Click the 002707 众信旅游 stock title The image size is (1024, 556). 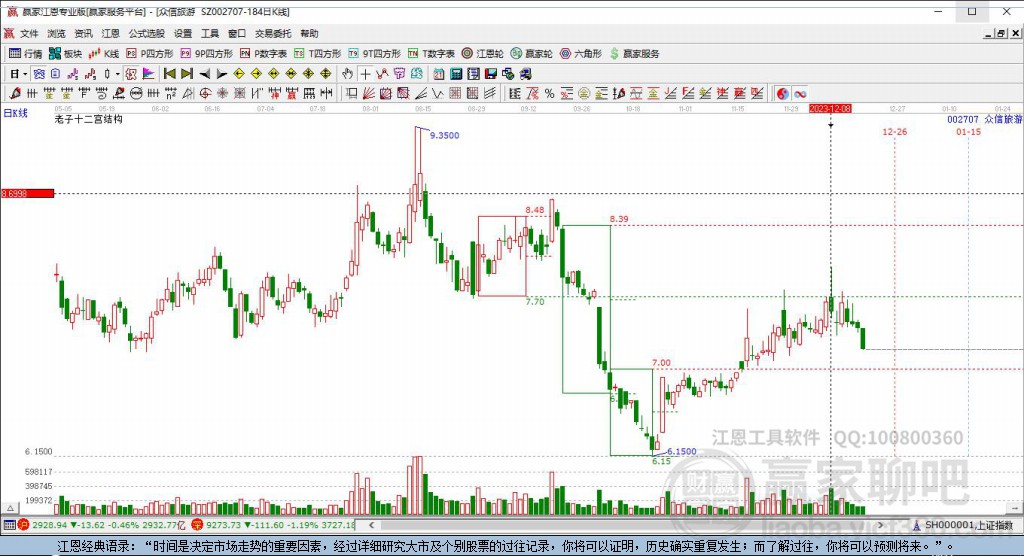pos(984,120)
